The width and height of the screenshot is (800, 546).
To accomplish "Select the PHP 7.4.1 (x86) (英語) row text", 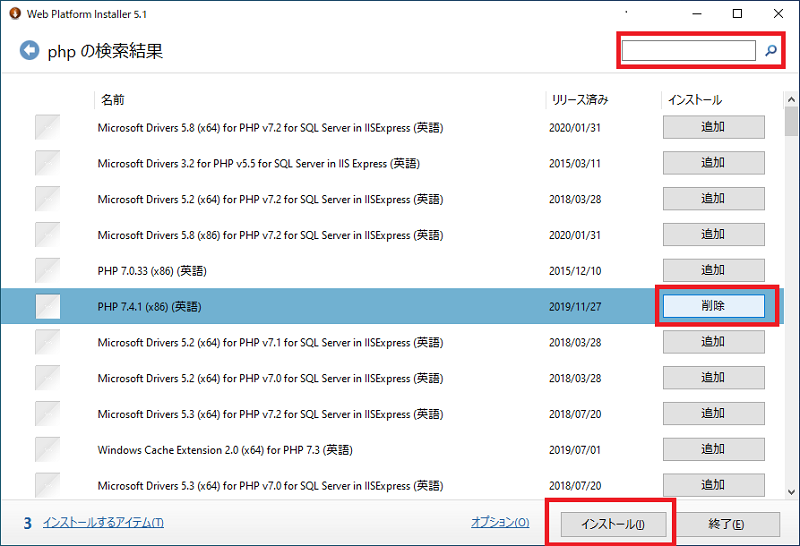I will (149, 307).
